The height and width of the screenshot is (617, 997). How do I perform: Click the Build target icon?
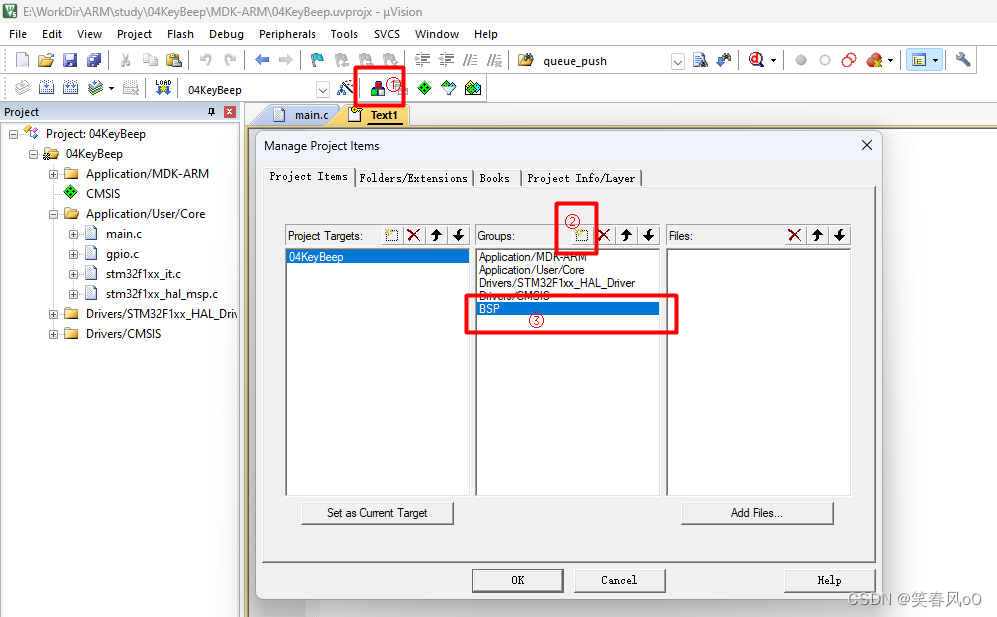pyautogui.click(x=46, y=88)
